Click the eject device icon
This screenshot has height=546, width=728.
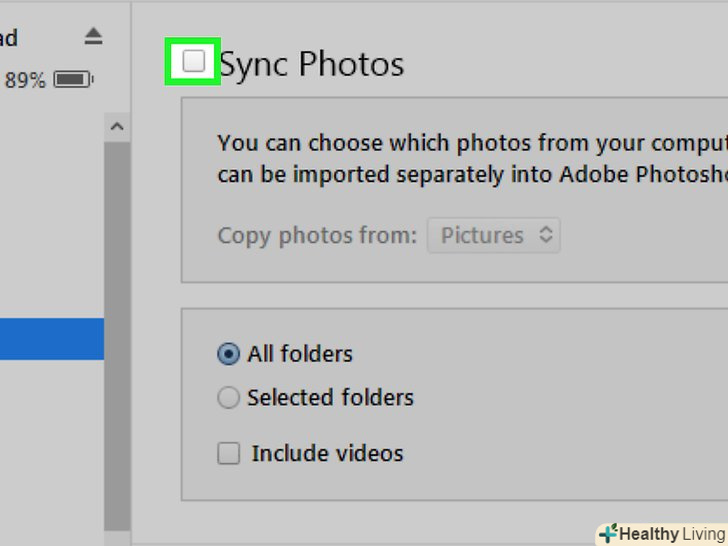[93, 37]
